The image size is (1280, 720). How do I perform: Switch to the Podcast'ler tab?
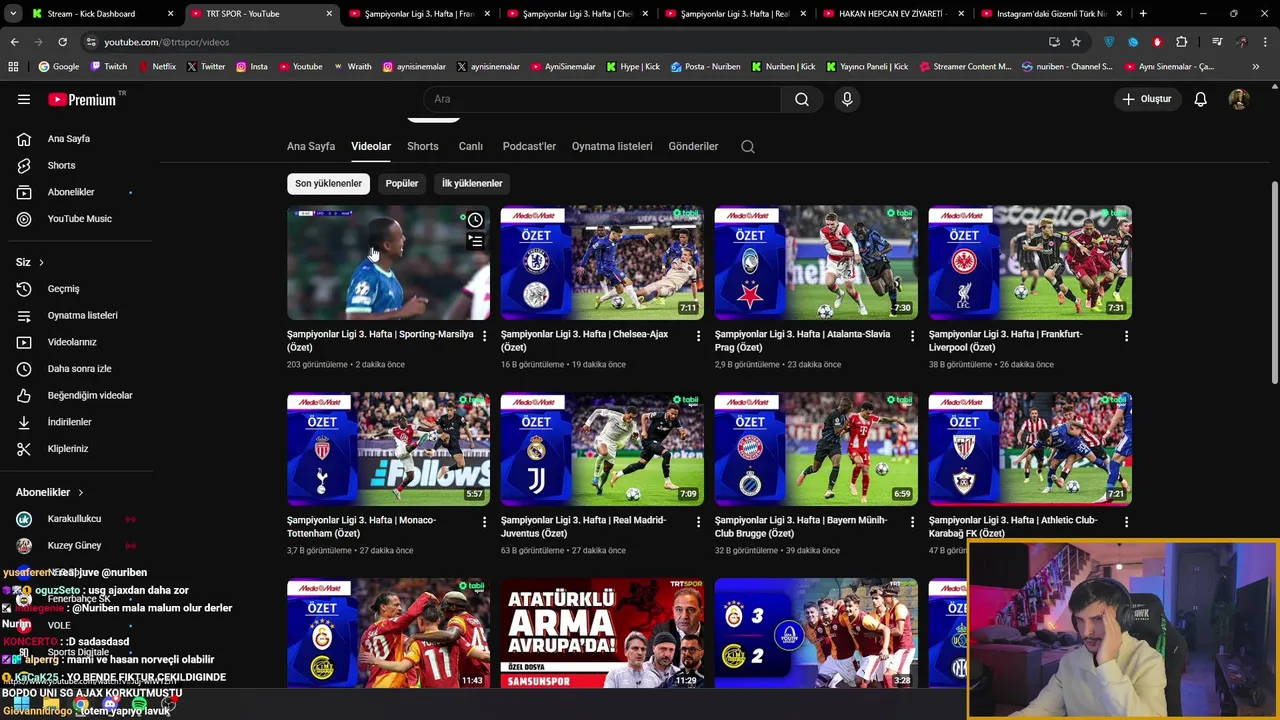tap(529, 146)
